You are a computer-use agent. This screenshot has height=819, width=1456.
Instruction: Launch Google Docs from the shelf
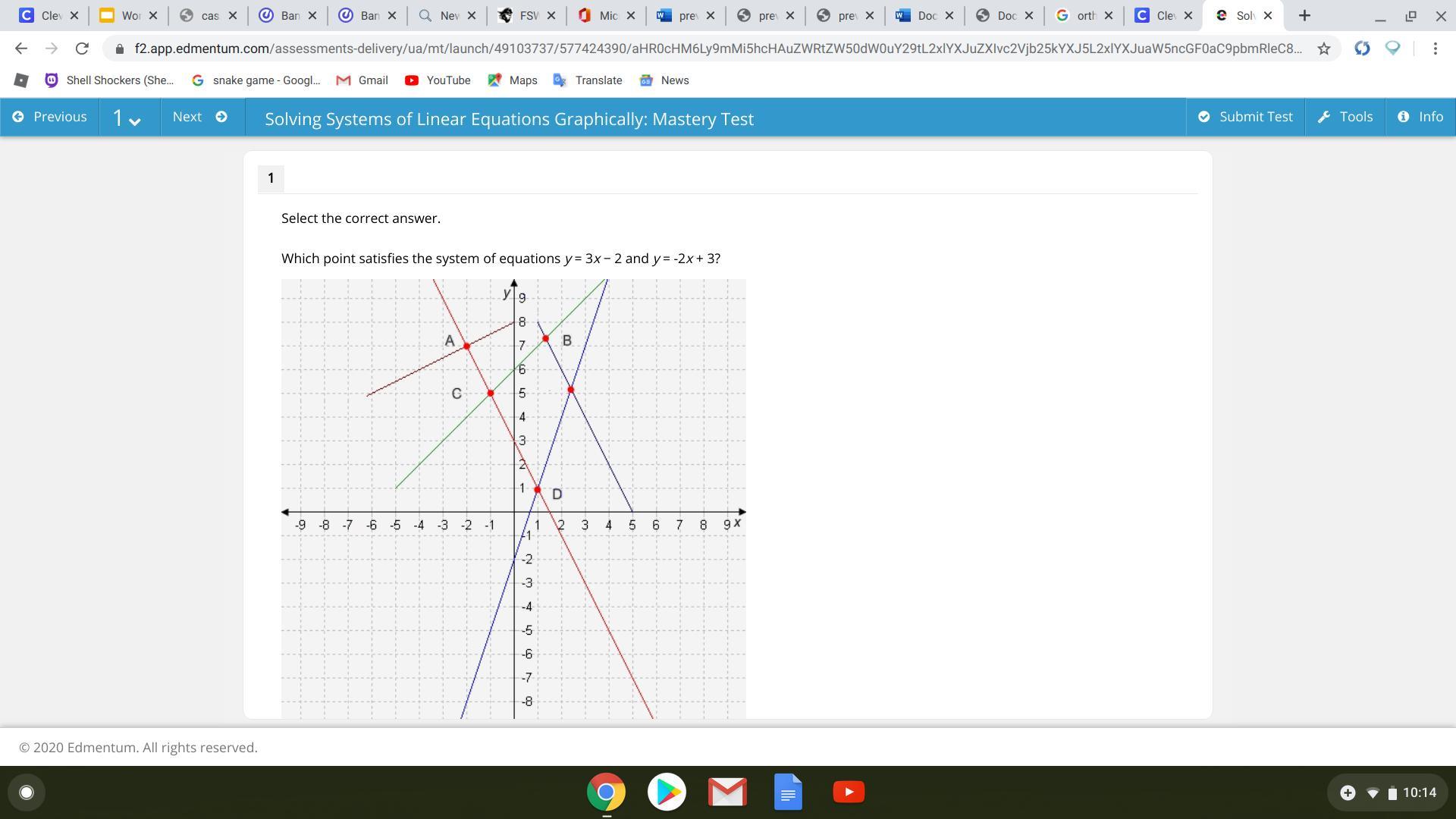pos(788,792)
